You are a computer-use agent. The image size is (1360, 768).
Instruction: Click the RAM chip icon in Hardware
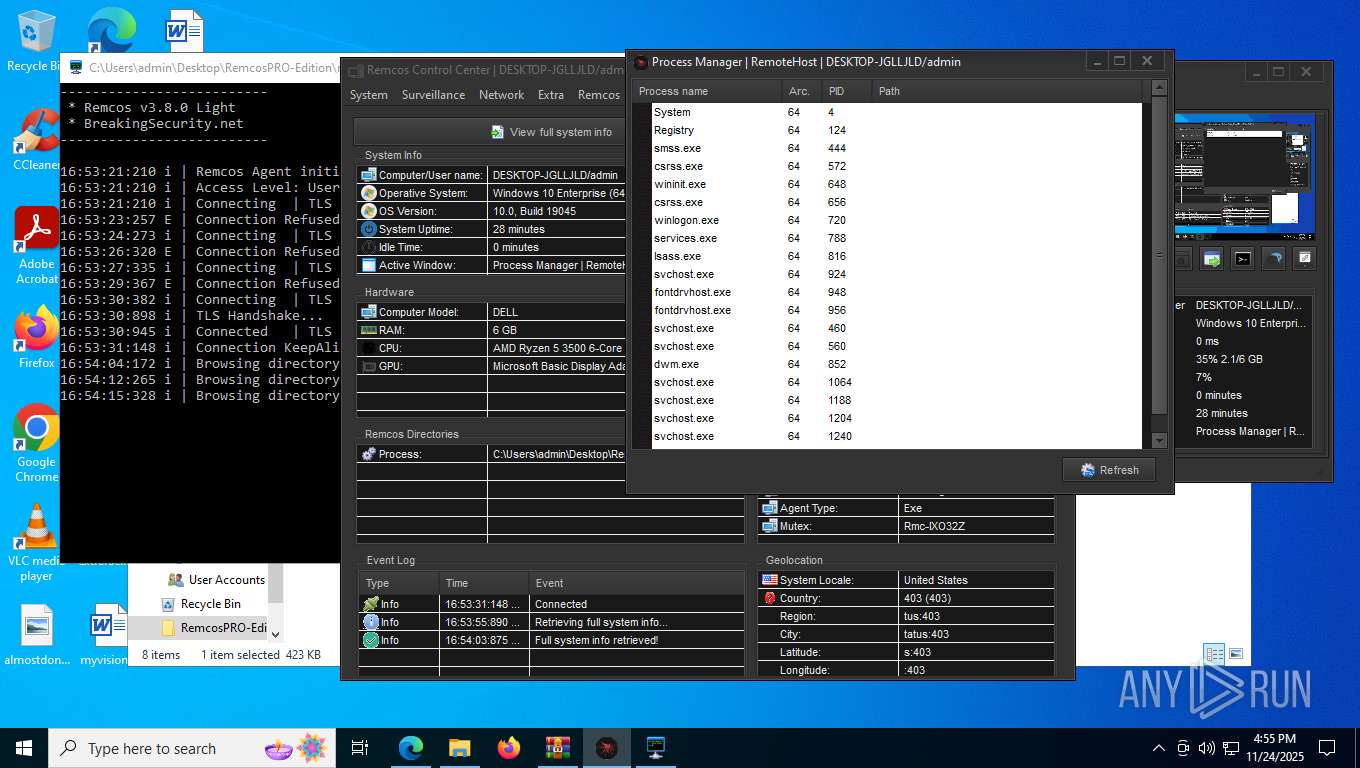coord(369,330)
